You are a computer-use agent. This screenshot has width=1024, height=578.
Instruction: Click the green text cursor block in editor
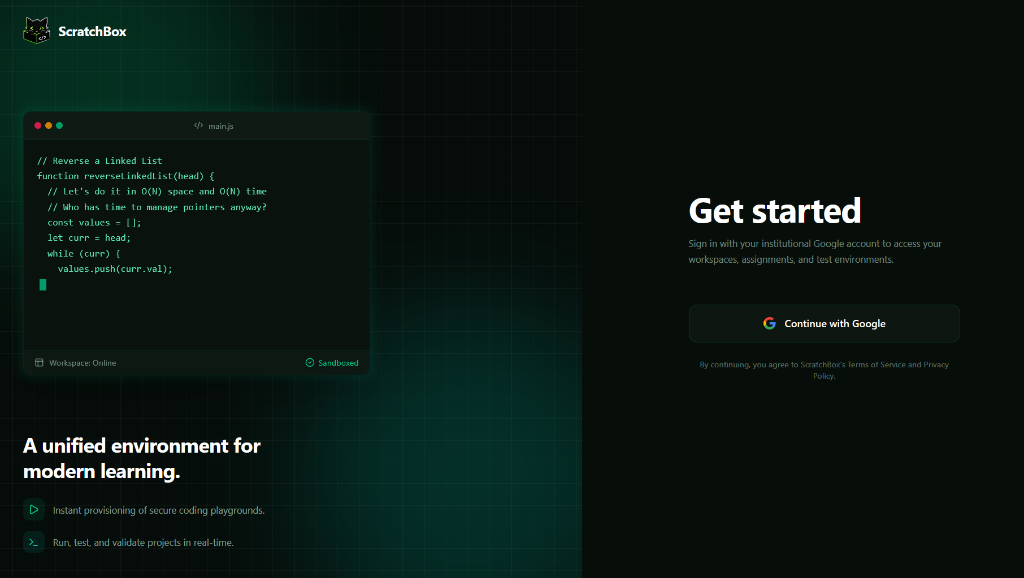[x=42, y=284]
